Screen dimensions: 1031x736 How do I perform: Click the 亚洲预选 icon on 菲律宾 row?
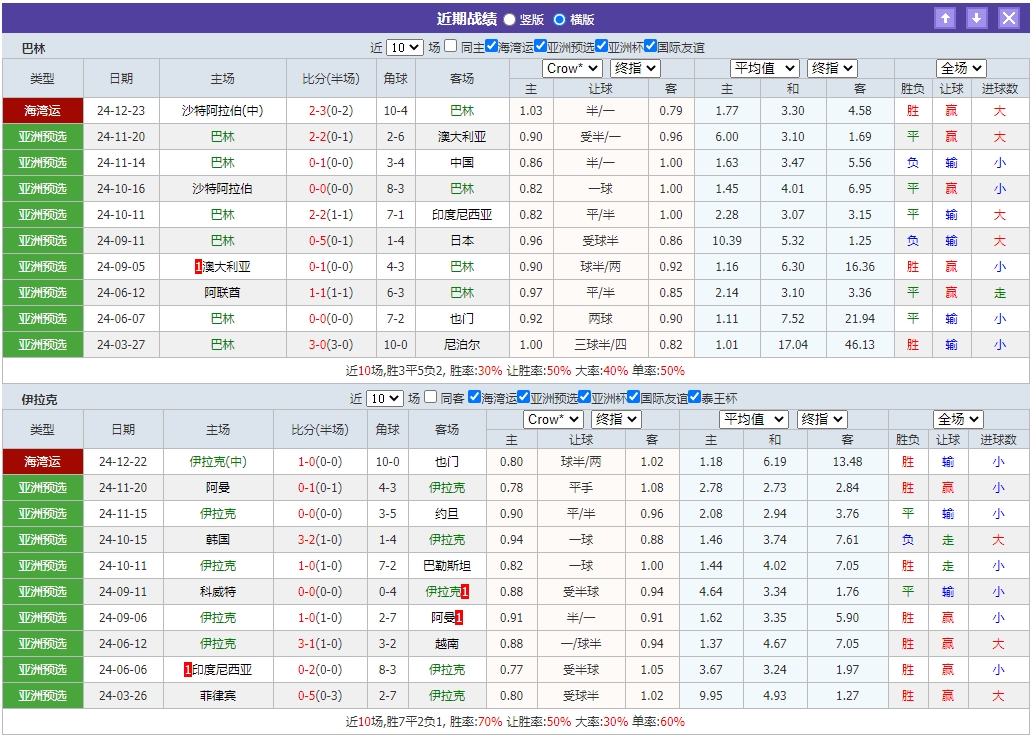click(43, 696)
